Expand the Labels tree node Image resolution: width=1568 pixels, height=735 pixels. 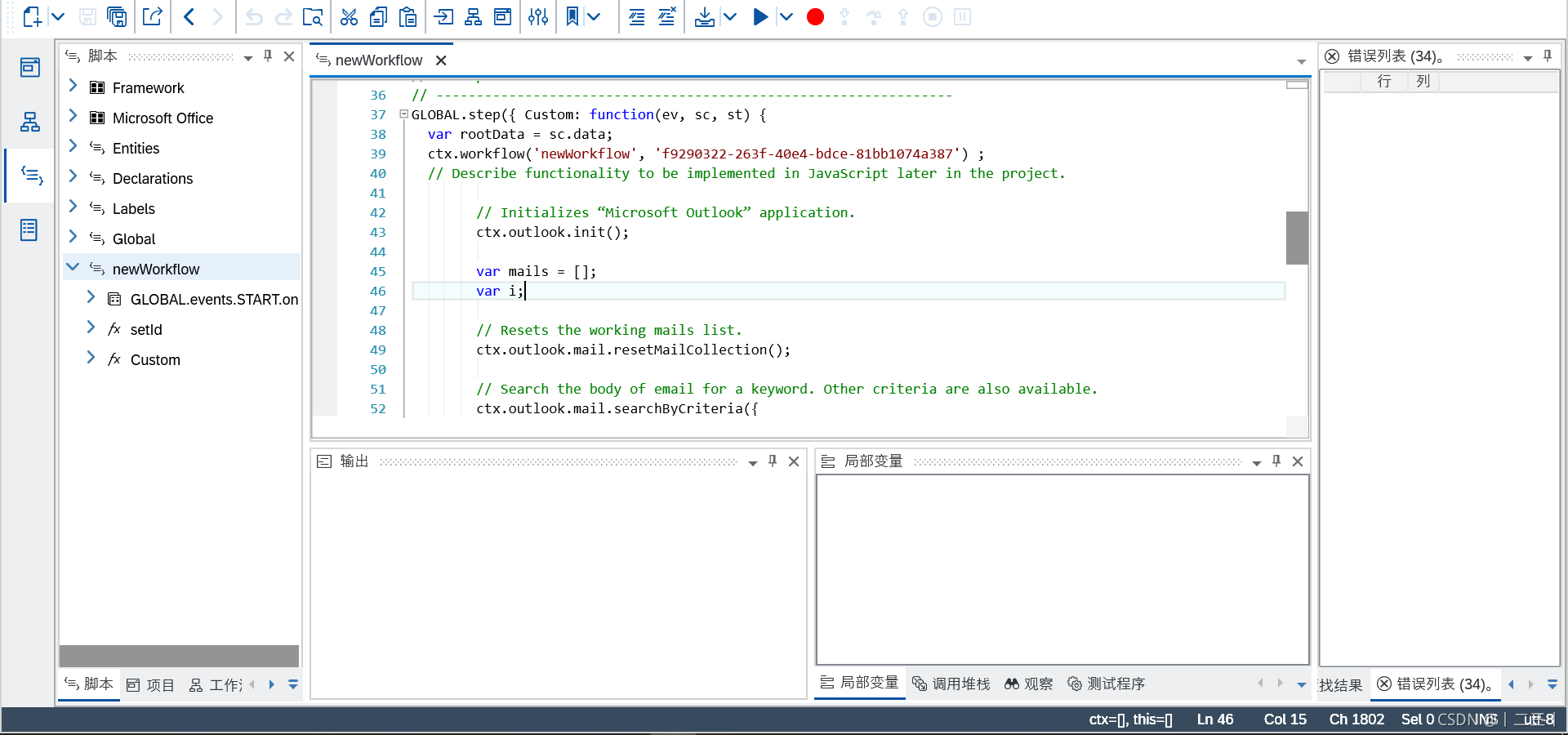click(x=73, y=207)
